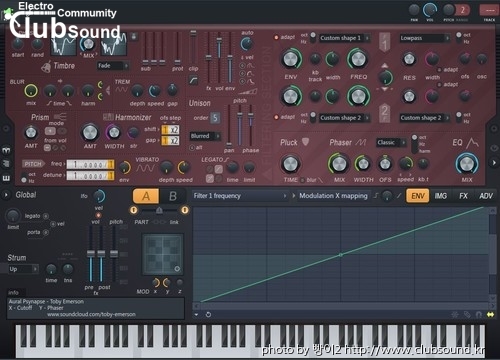Click the PITCH label button
The image size is (500, 360).
tap(33, 164)
